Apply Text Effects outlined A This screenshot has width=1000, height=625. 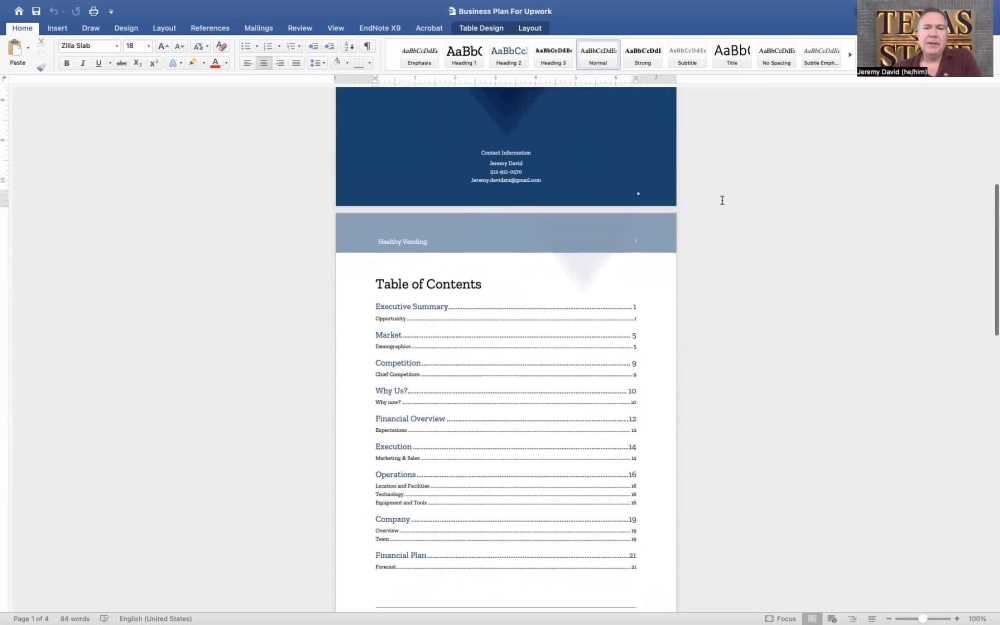pyautogui.click(x=172, y=63)
